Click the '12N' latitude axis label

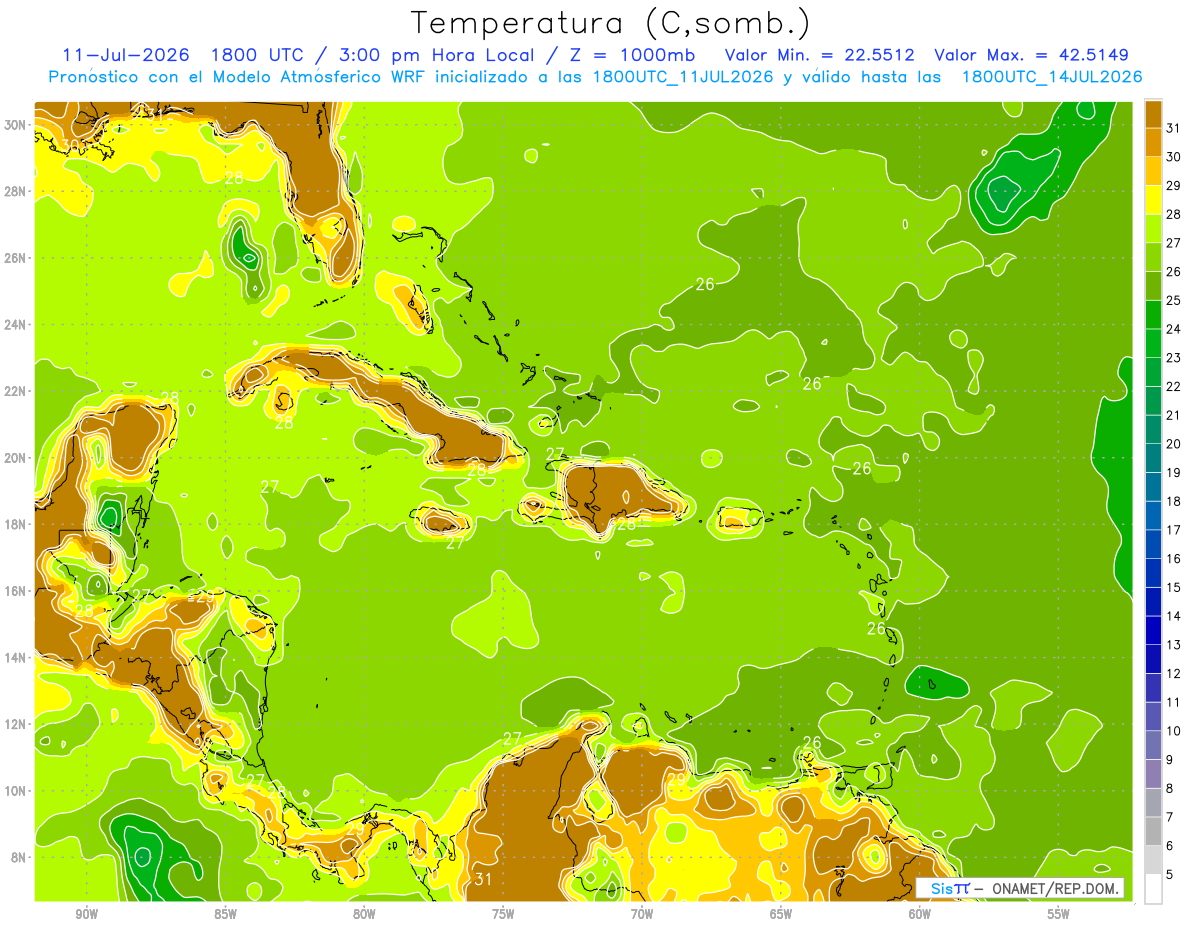(x=16, y=724)
